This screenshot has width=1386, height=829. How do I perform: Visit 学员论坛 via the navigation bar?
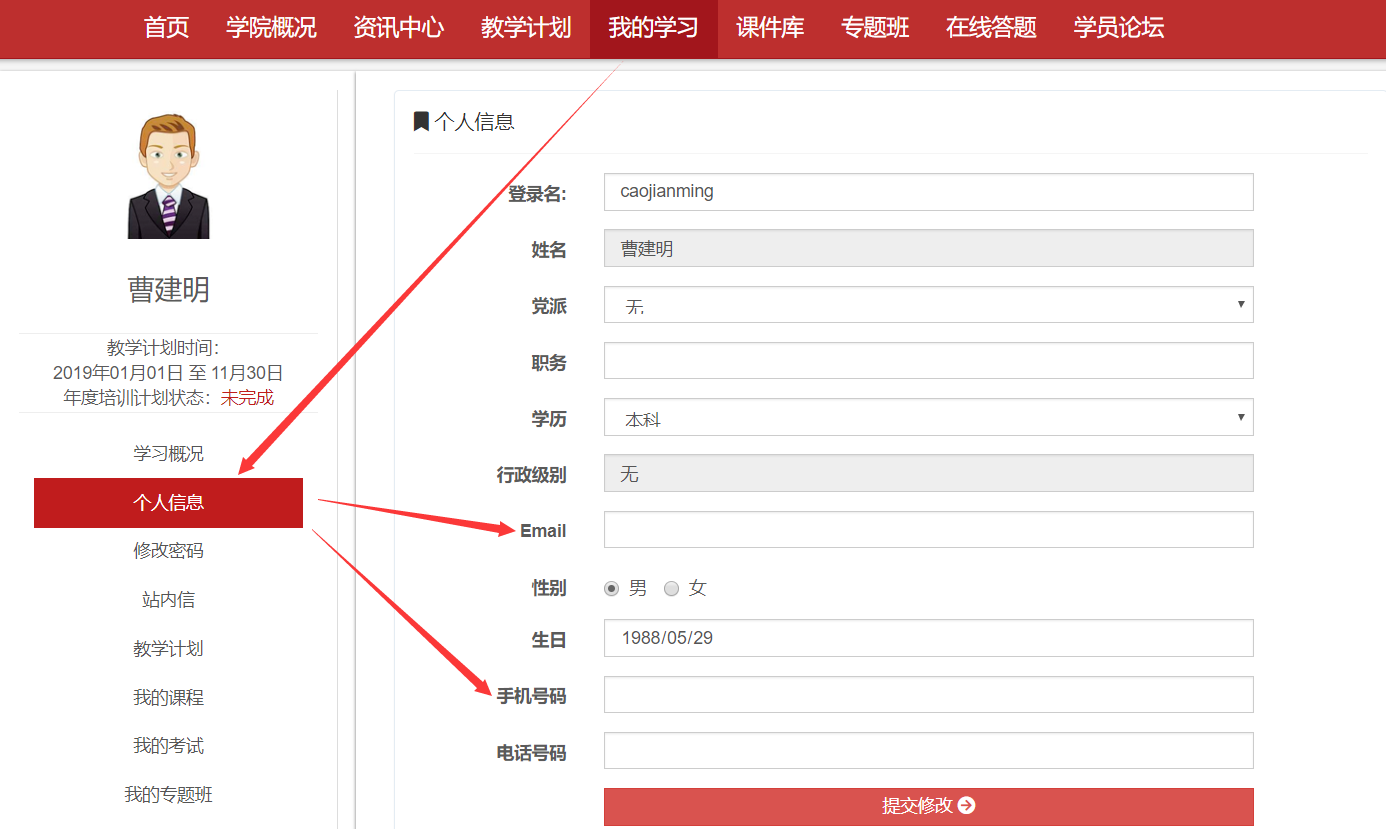[x=1118, y=29]
